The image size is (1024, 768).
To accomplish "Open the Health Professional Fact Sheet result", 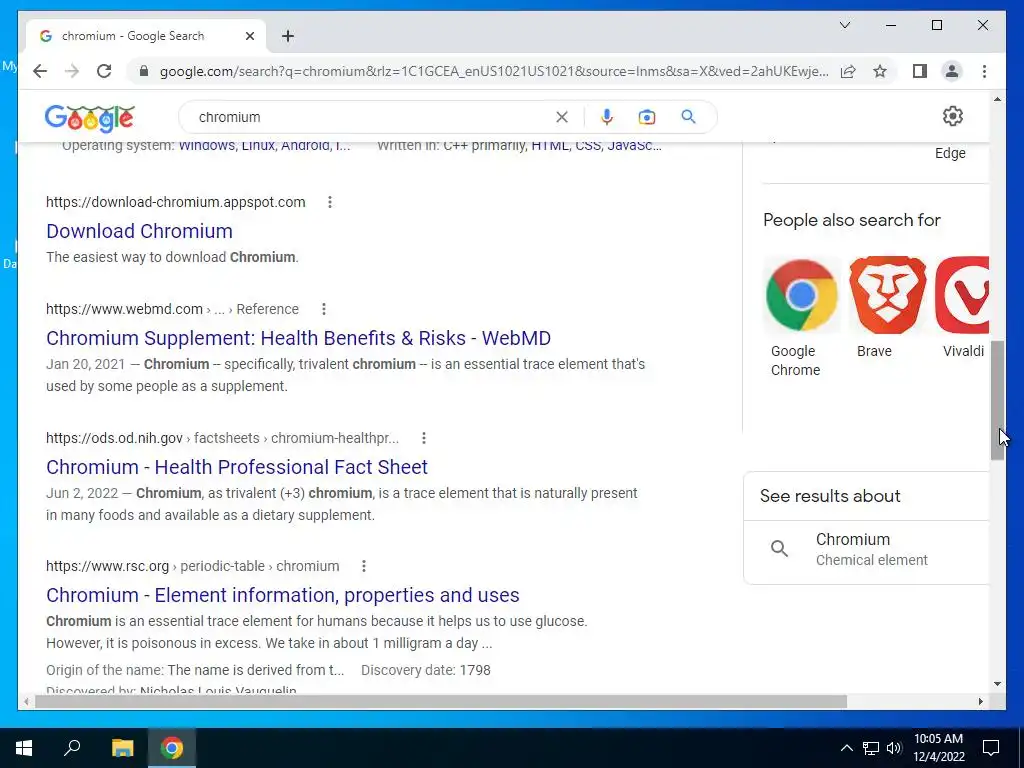I will tap(237, 468).
